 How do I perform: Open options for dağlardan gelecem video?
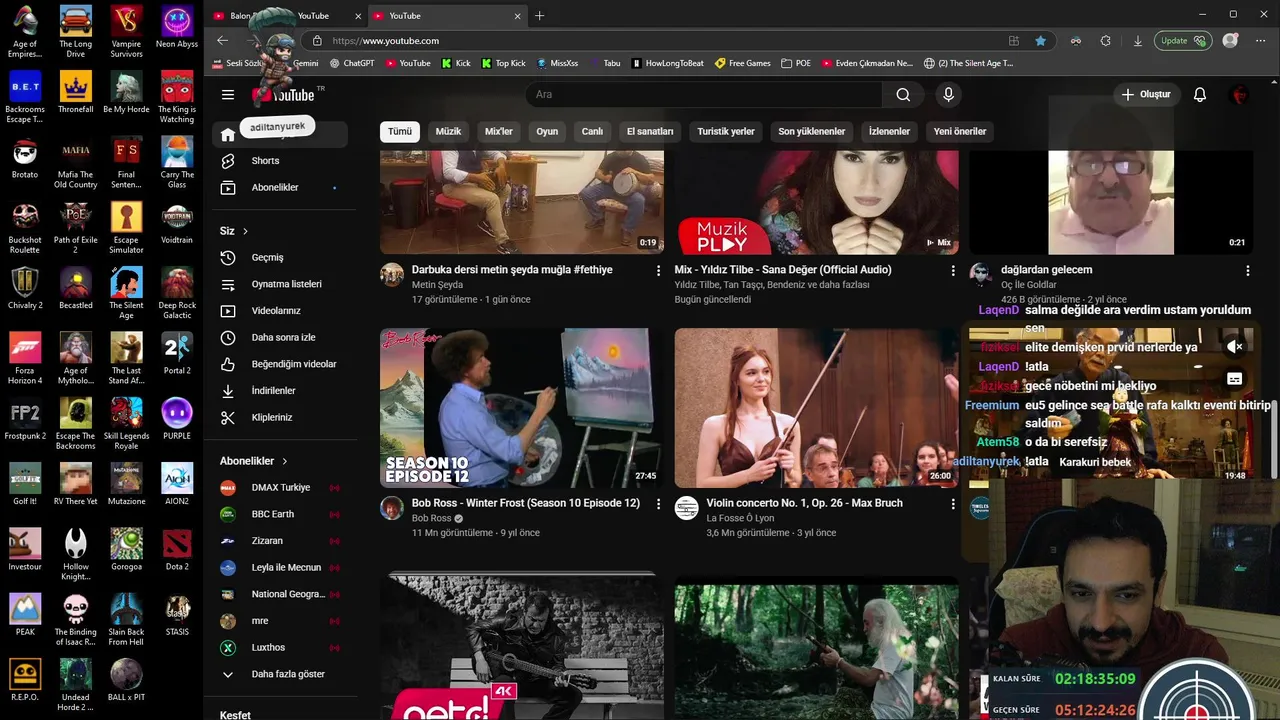click(1247, 271)
